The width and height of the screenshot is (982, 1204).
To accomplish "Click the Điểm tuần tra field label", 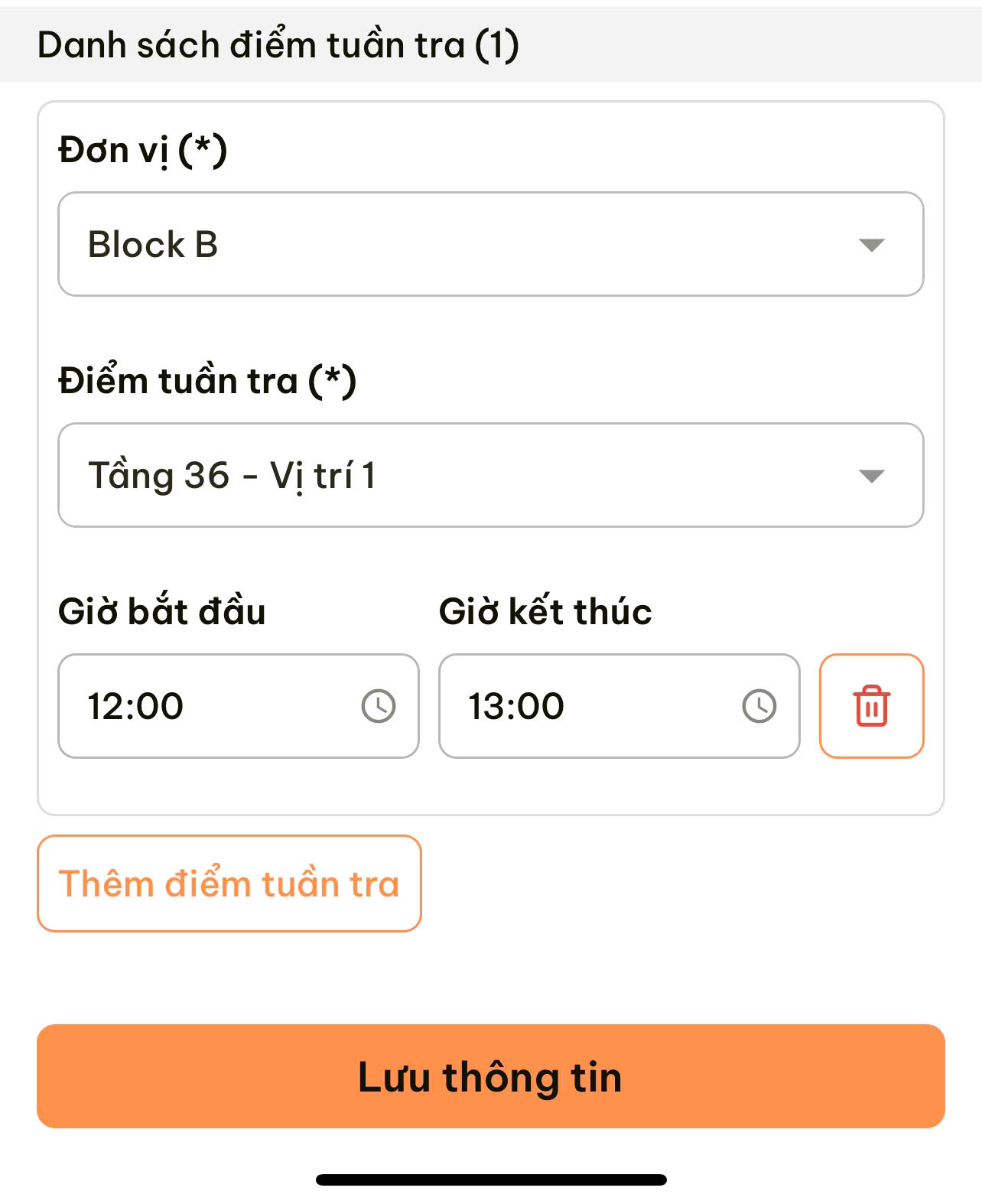I will (x=177, y=381).
